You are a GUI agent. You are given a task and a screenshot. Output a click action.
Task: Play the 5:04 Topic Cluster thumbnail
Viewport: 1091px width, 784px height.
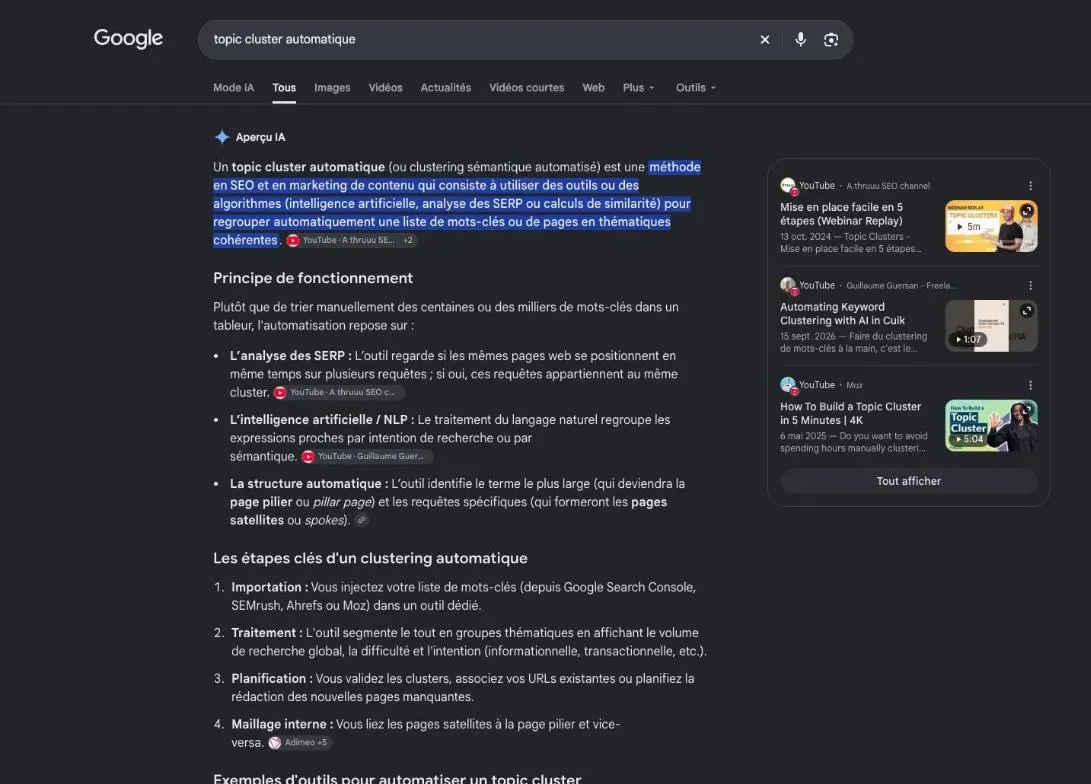pos(991,425)
